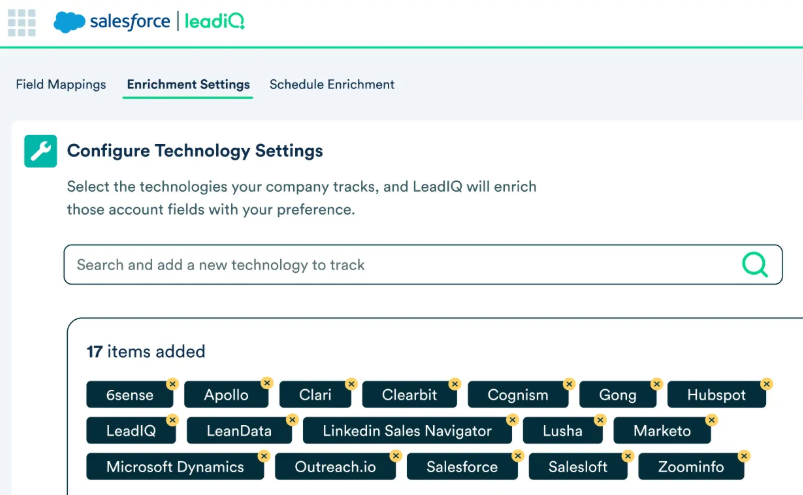Image resolution: width=803 pixels, height=495 pixels.
Task: Remove the Lusha tag
Action: (x=601, y=420)
